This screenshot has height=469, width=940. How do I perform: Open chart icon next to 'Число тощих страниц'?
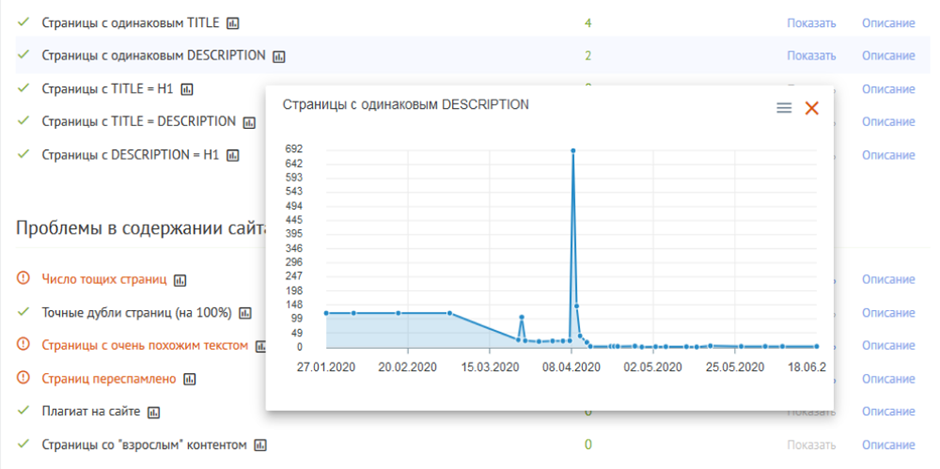180,280
